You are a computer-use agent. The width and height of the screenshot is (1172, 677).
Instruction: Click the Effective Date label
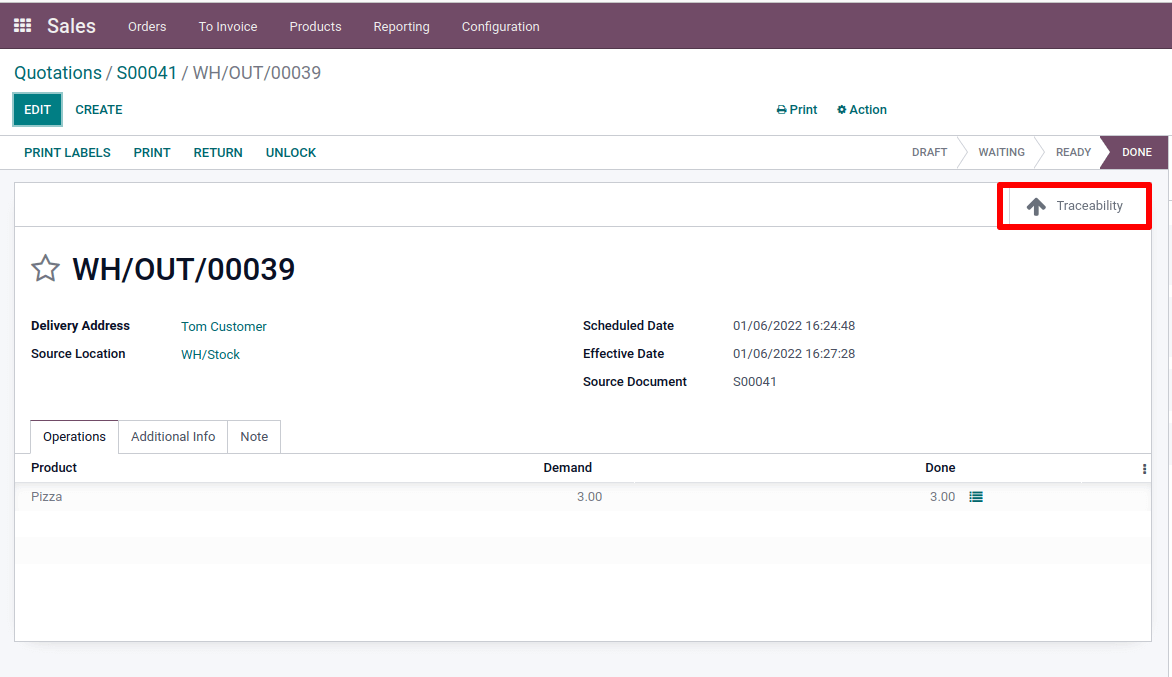click(x=623, y=353)
